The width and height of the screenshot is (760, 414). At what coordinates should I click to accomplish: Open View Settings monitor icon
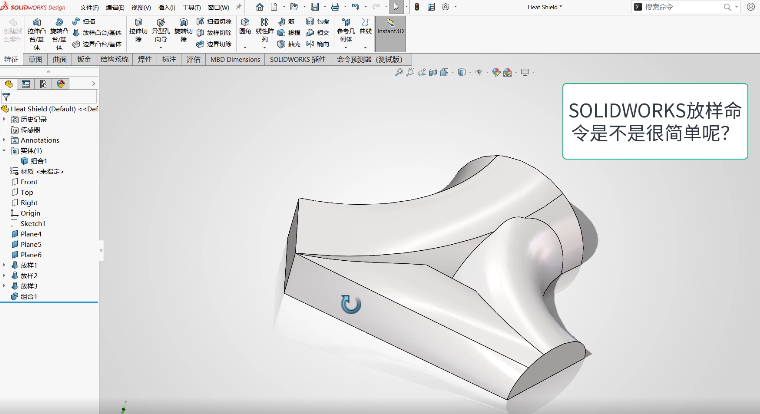tap(525, 72)
